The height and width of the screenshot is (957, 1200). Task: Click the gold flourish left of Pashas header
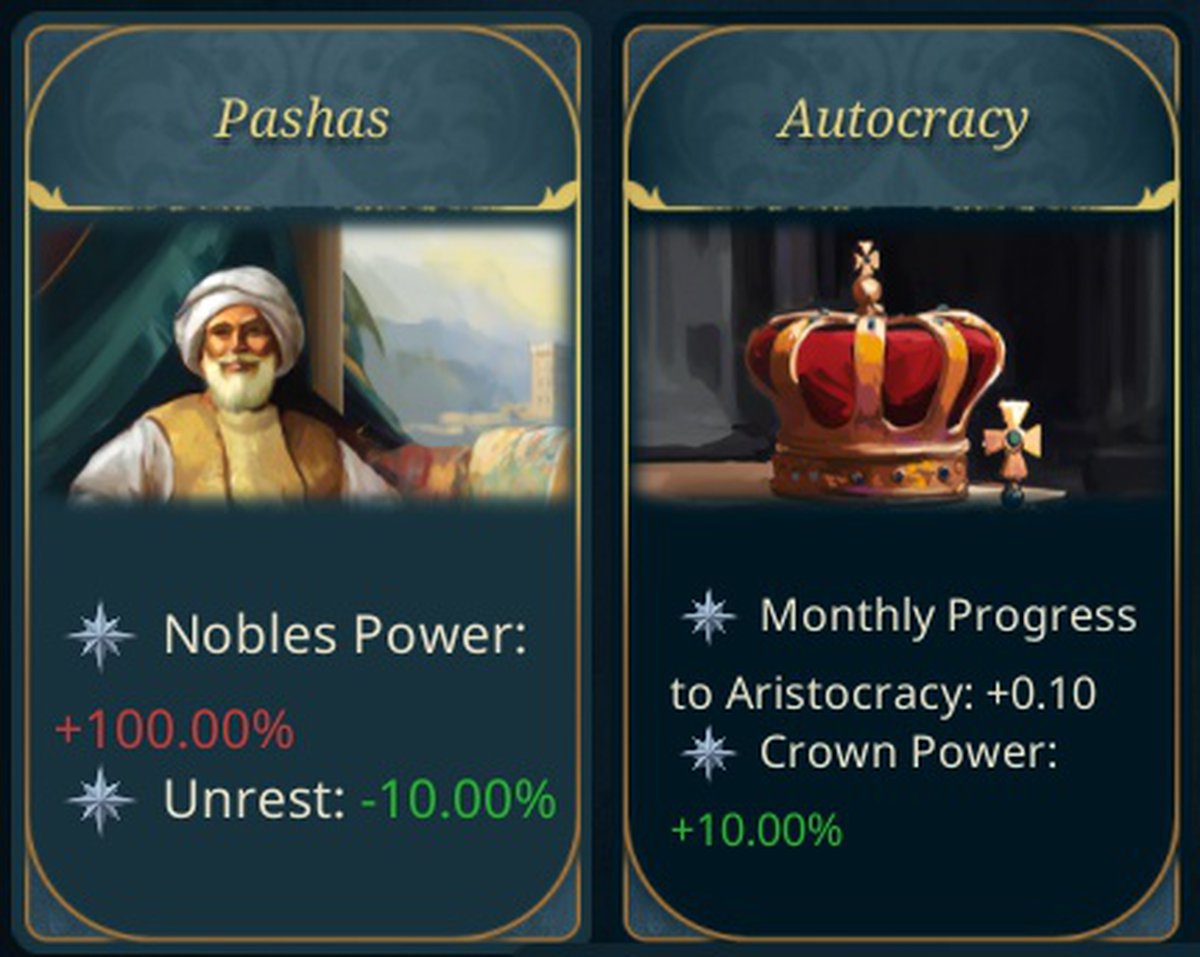[x=50, y=195]
